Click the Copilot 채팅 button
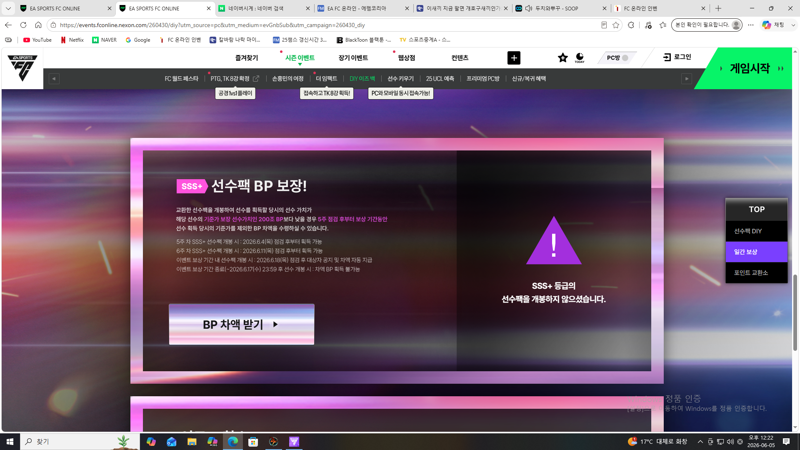The image size is (800, 450). (x=773, y=24)
